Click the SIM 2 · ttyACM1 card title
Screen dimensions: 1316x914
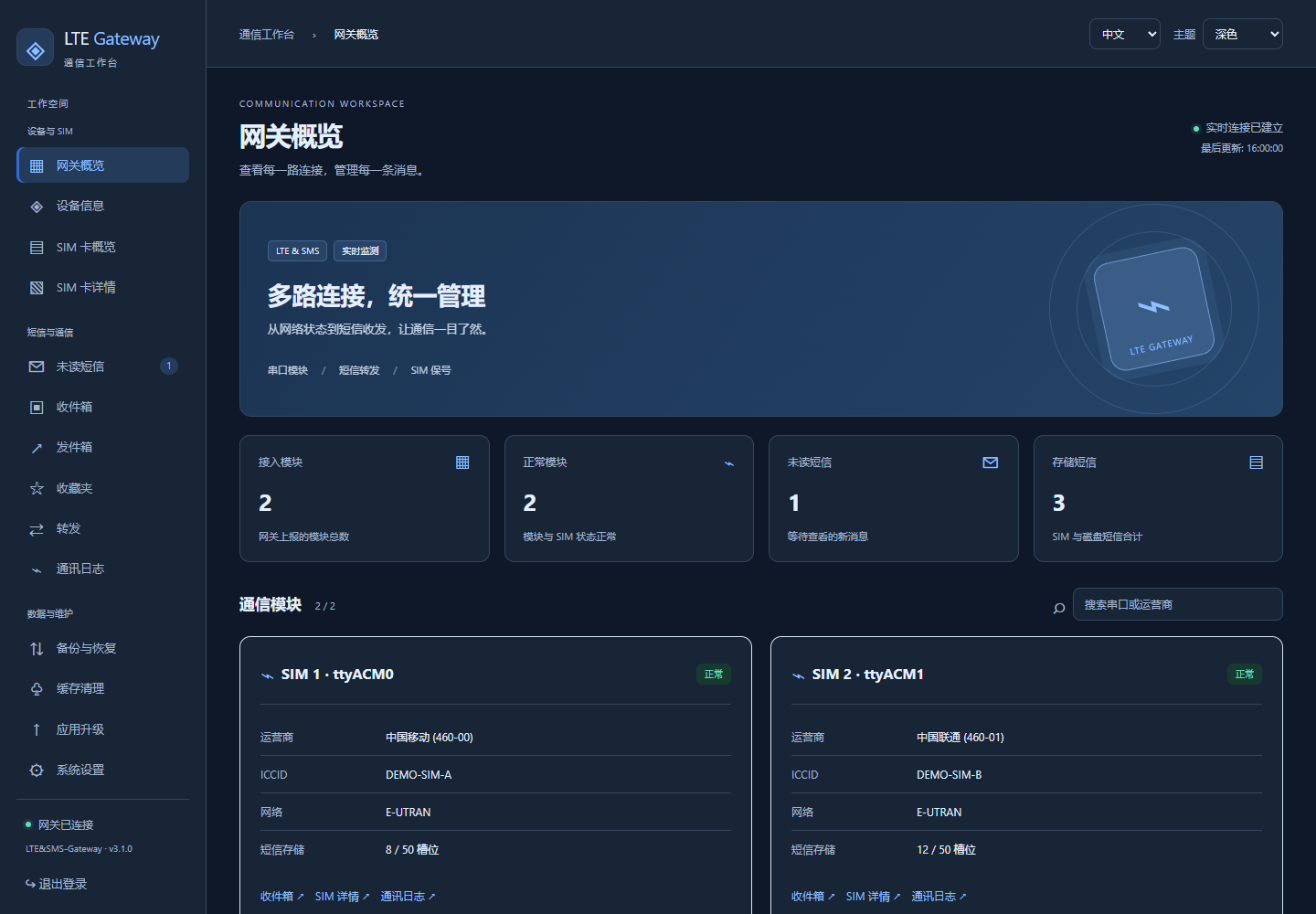pos(868,675)
